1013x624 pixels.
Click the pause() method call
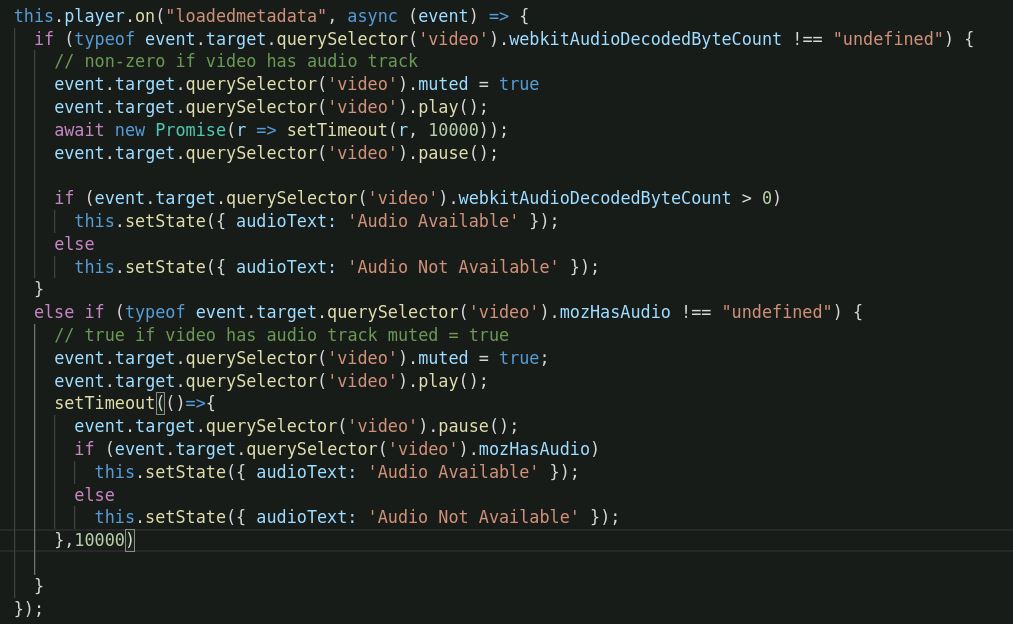click(x=455, y=153)
